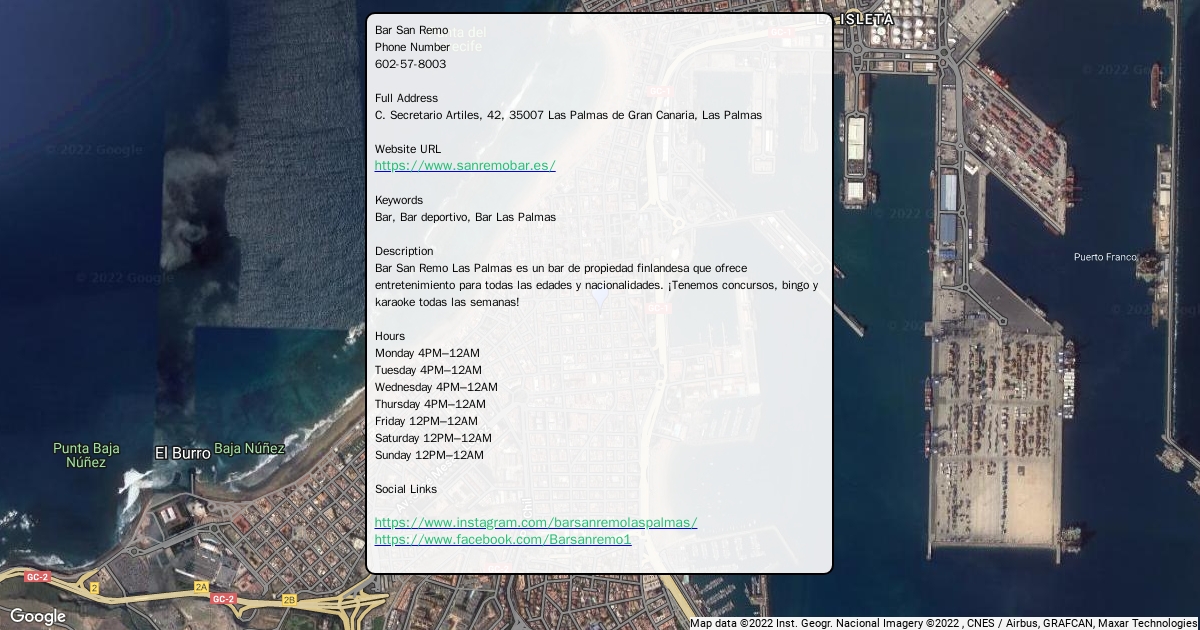The height and width of the screenshot is (630, 1200).
Task: Click the Bar San Remo title
Action: tap(411, 30)
